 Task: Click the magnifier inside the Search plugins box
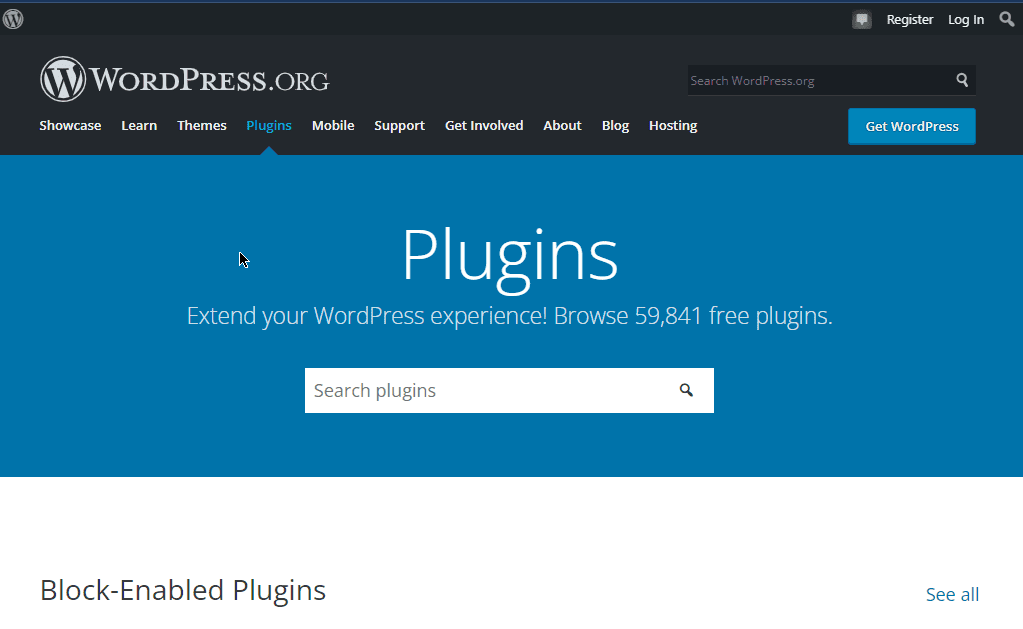(x=686, y=390)
